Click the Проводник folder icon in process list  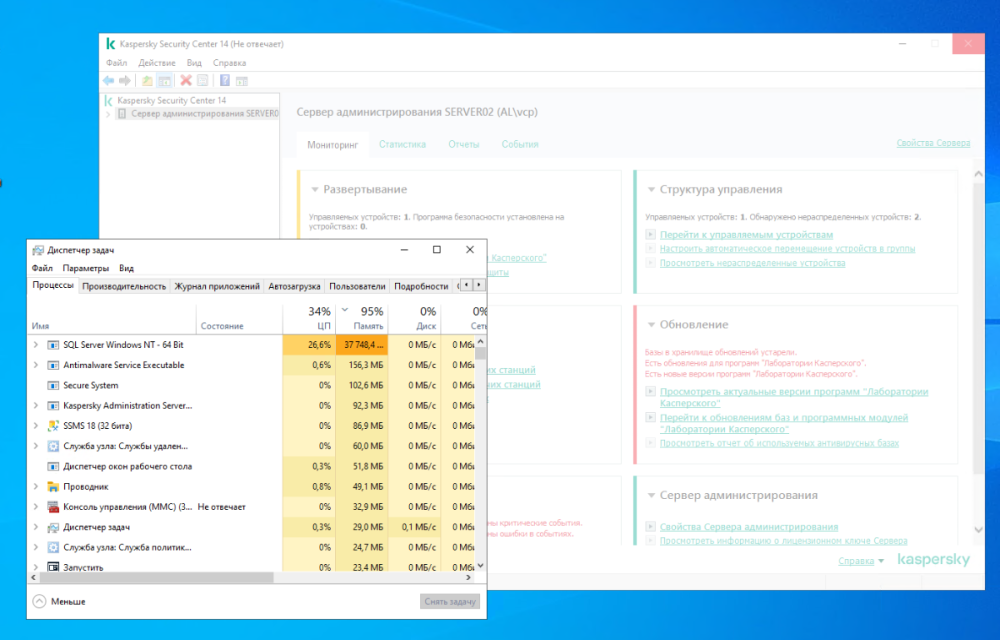[x=54, y=487]
